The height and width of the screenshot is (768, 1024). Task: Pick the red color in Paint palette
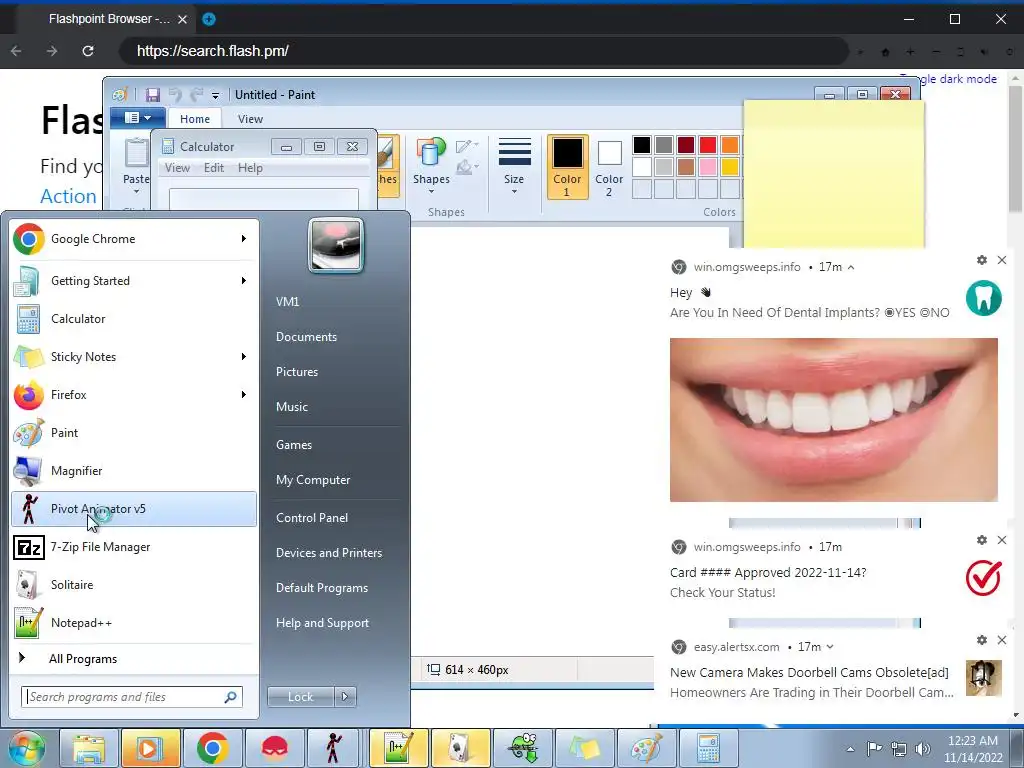tap(707, 145)
